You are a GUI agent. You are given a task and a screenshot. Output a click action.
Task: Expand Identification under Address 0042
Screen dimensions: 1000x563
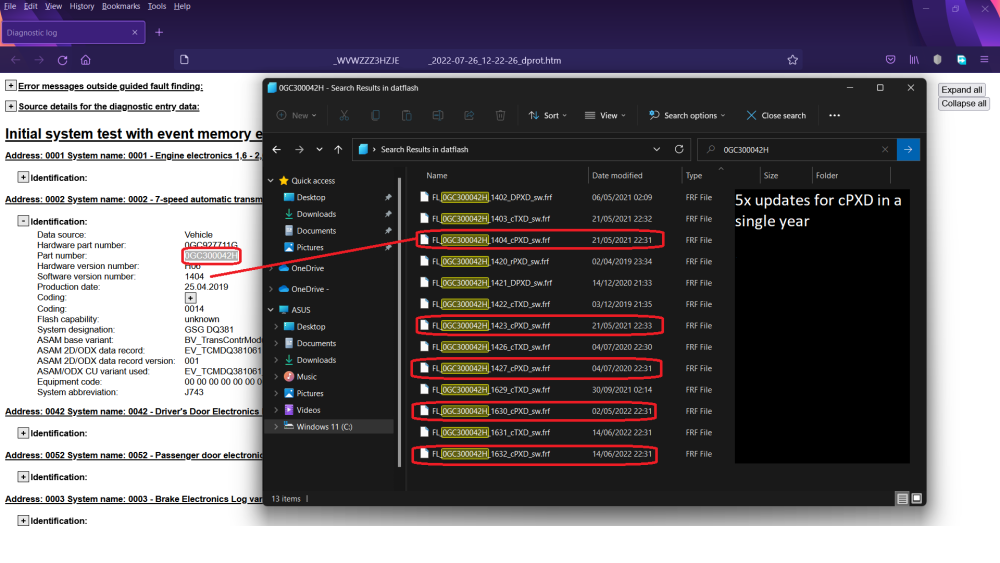click(23, 433)
